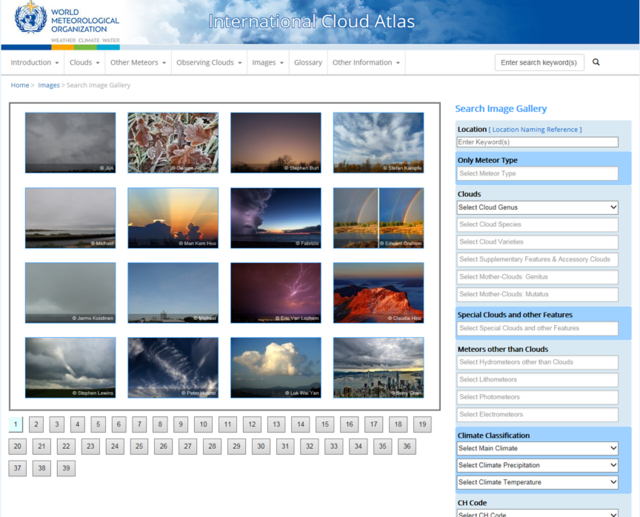
Task: Go to gallery page 32
Action: 309,446
